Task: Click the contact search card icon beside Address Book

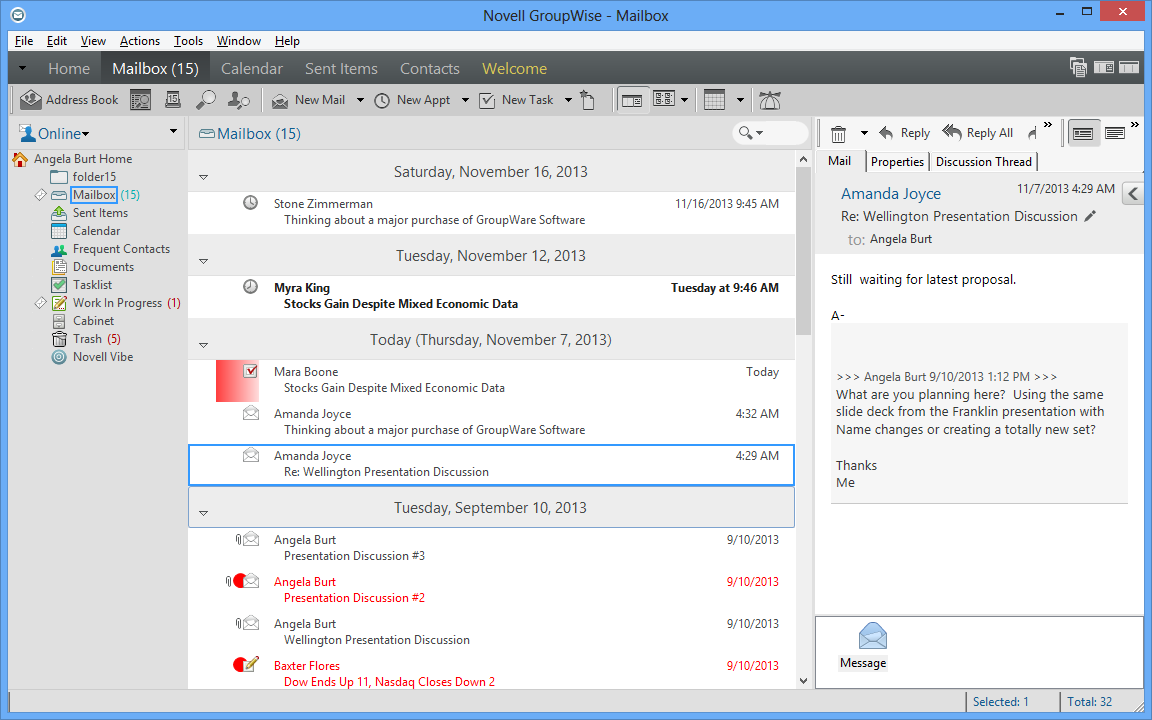Action: tap(140, 100)
